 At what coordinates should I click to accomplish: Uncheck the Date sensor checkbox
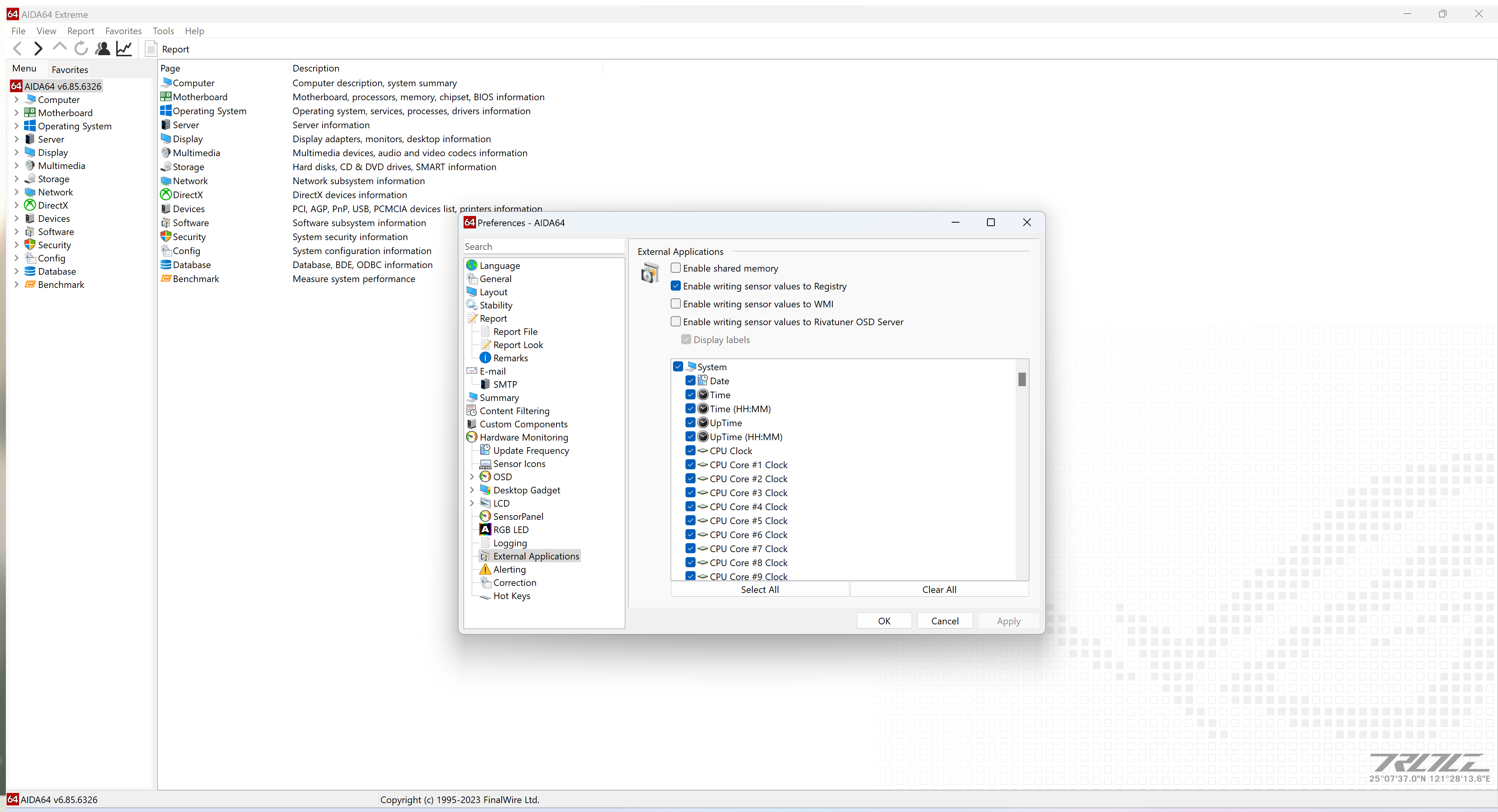(690, 381)
